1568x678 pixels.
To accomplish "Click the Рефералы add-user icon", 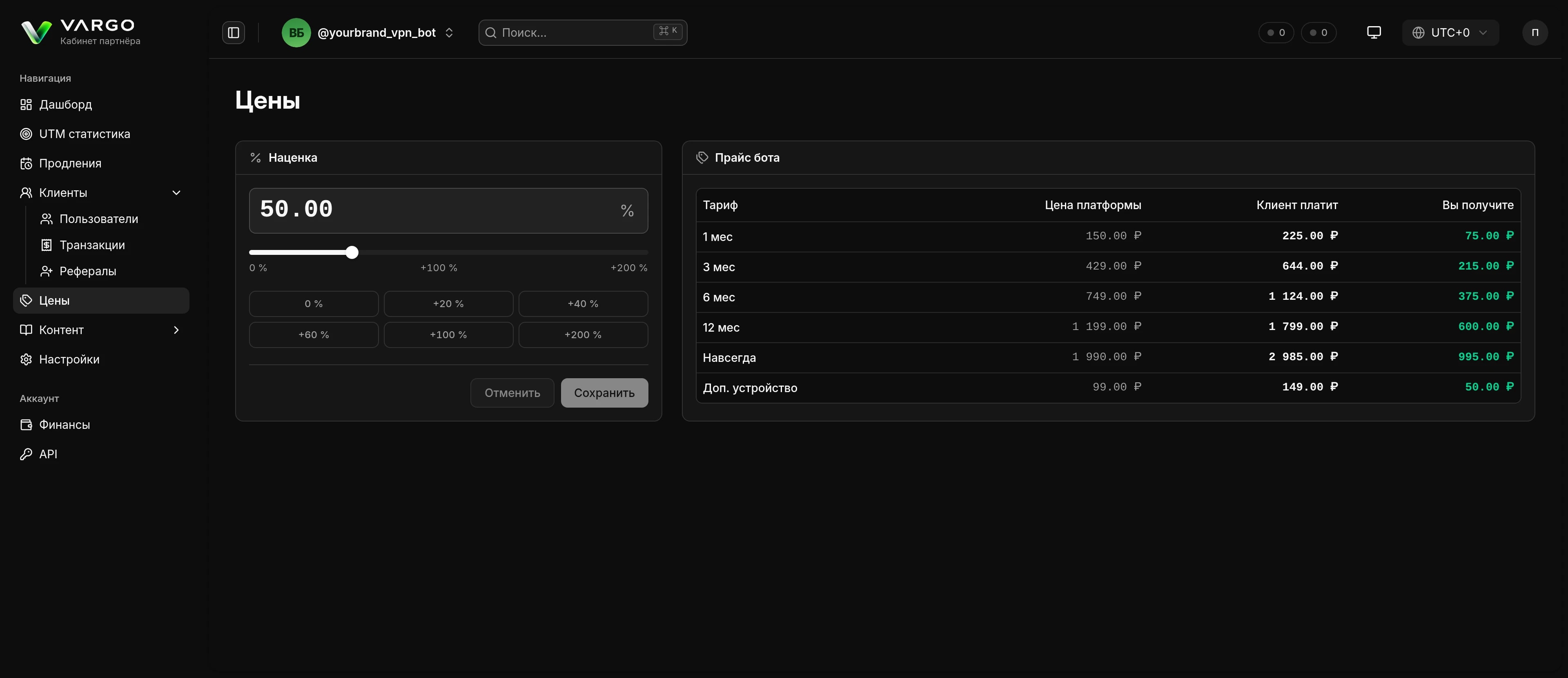I will coord(46,271).
